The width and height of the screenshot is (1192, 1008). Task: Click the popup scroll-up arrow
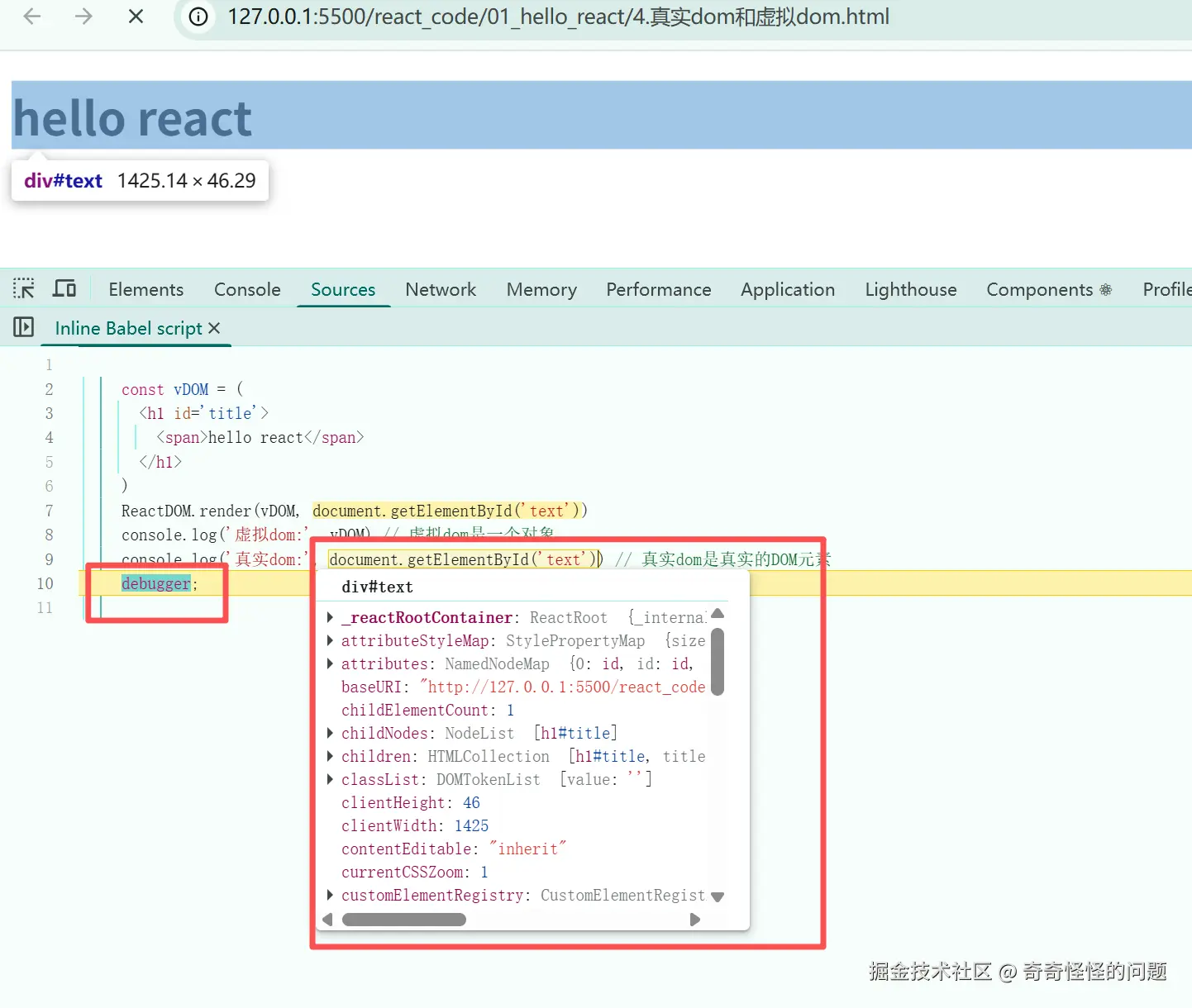718,613
